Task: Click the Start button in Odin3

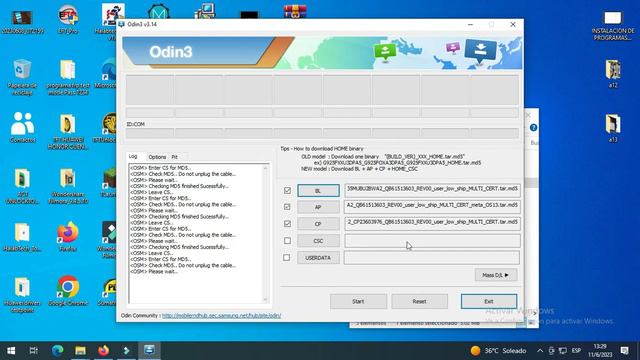Action: click(358, 301)
